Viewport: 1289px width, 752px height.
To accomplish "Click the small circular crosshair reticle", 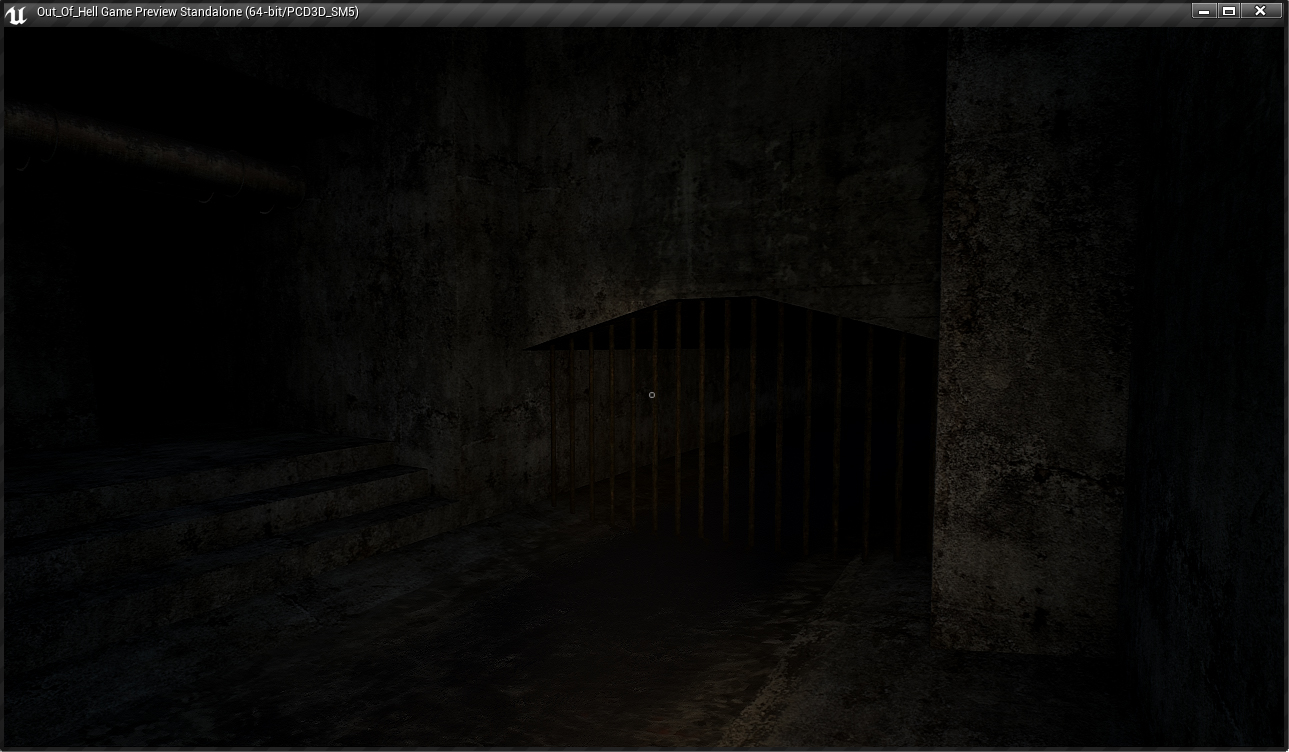I will pyautogui.click(x=652, y=395).
